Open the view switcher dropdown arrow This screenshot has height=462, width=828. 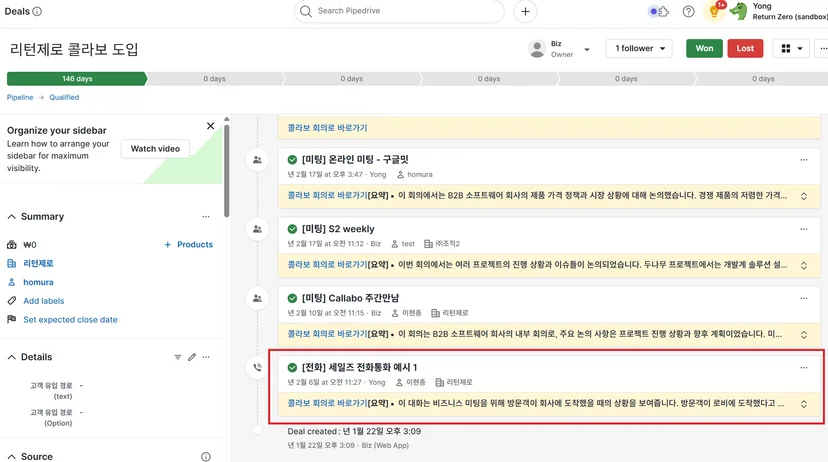800,49
